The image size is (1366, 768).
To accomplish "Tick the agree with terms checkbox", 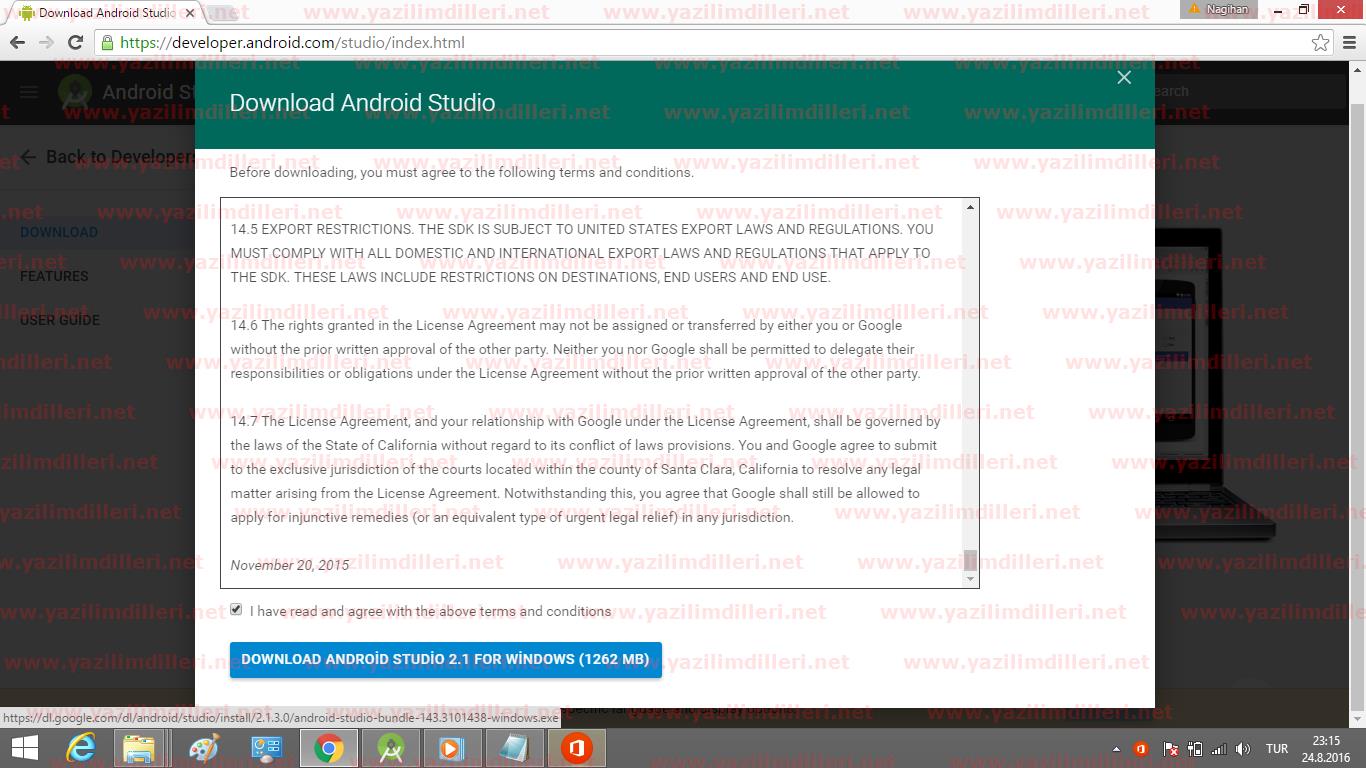I will (236, 609).
